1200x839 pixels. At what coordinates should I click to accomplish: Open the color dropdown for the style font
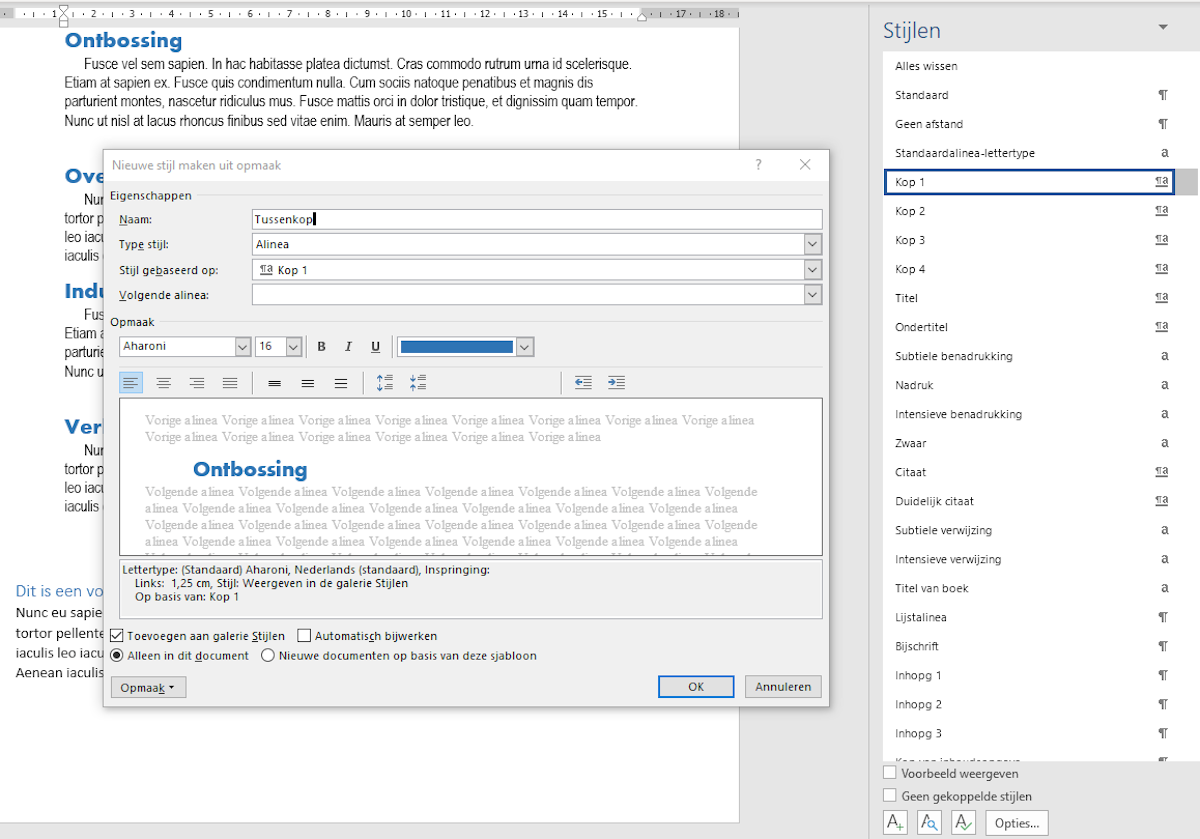coord(524,346)
